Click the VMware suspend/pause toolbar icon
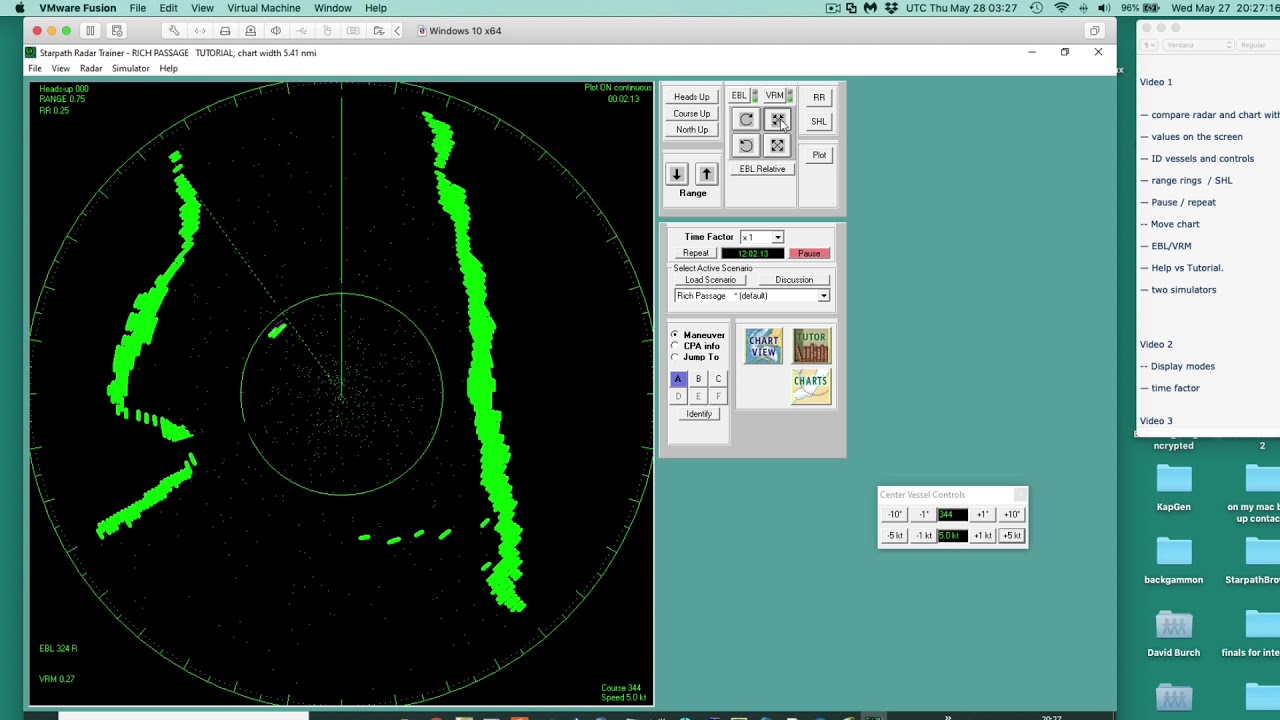This screenshot has height=720, width=1280. pos(90,31)
